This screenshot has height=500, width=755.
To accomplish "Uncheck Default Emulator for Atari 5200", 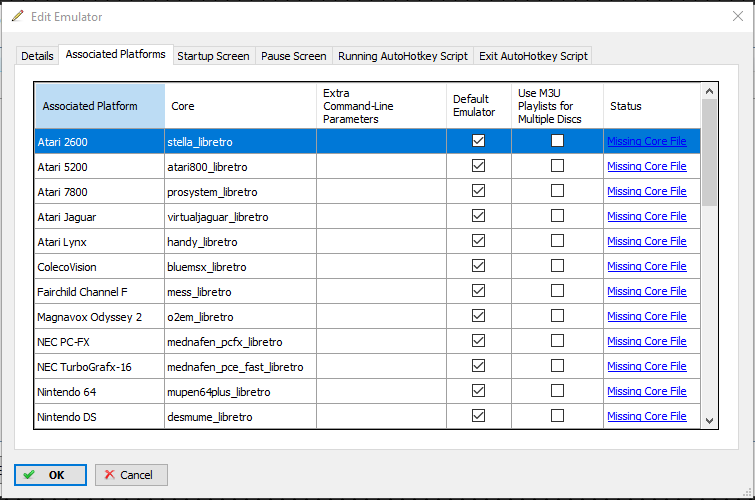I will [x=478, y=166].
